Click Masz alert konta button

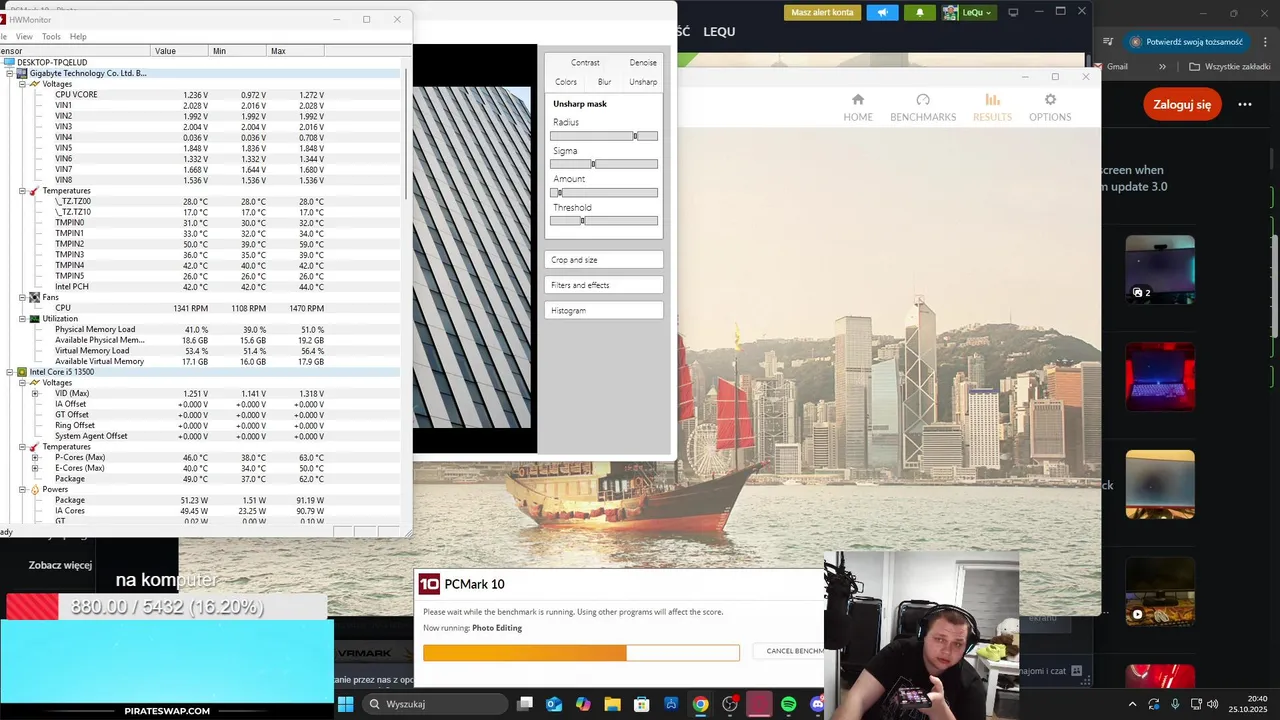[x=822, y=12]
